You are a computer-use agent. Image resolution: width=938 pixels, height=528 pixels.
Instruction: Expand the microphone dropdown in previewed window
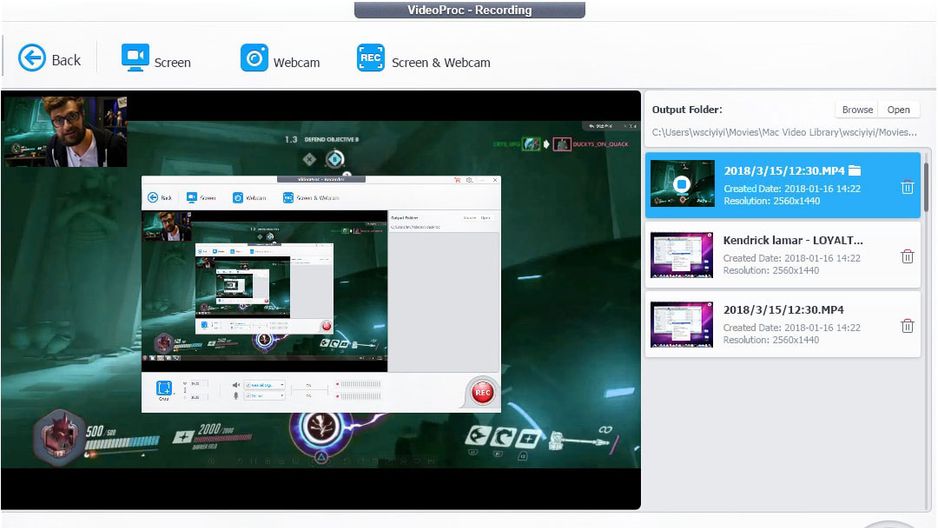pyautogui.click(x=264, y=396)
